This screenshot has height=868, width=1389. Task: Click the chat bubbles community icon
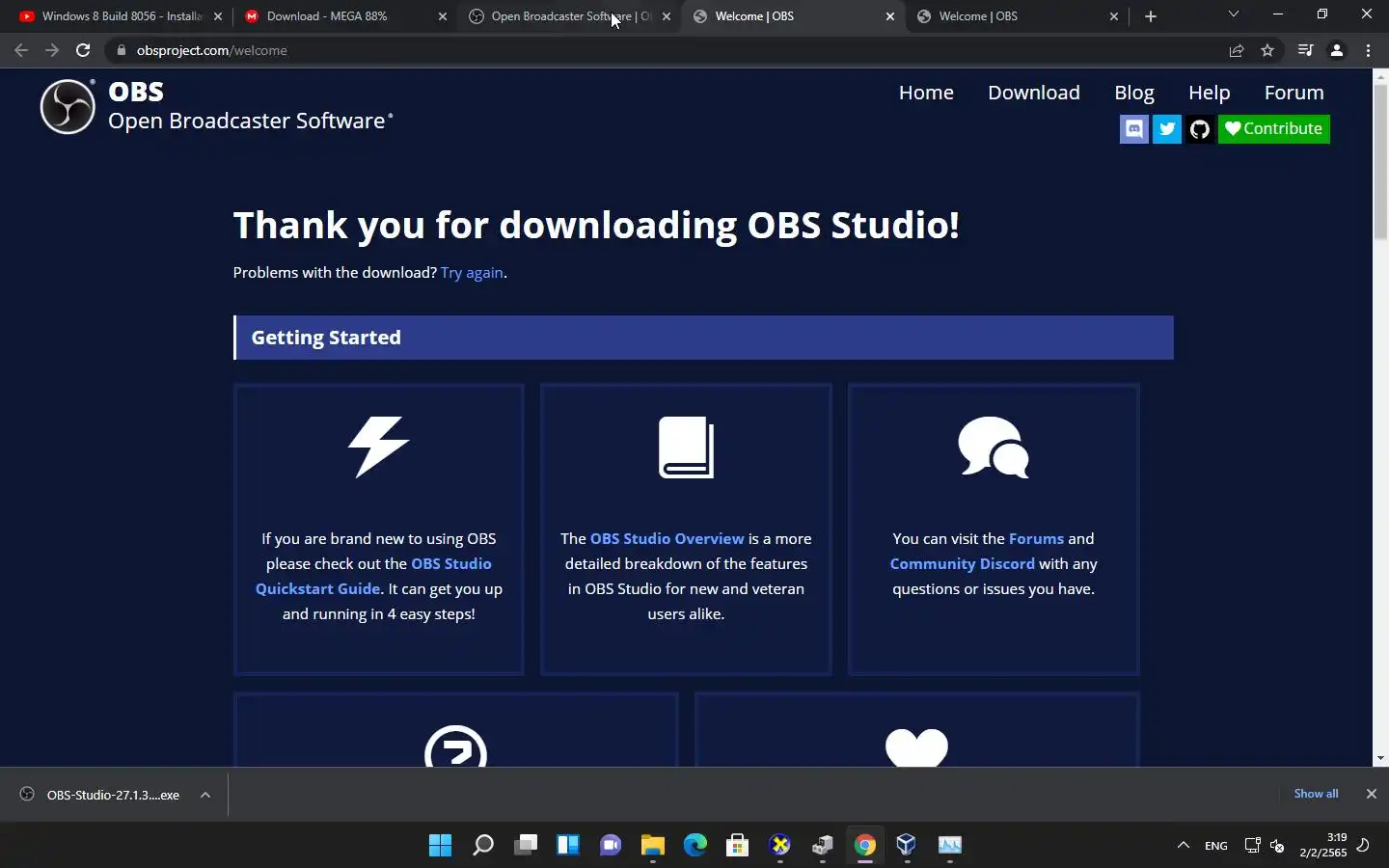click(x=994, y=448)
